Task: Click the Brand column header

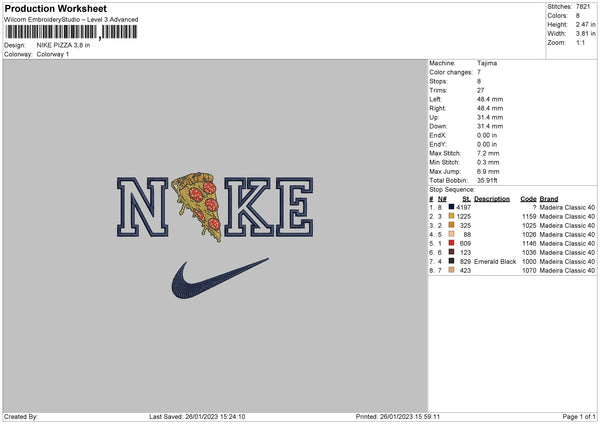Action: (549, 199)
